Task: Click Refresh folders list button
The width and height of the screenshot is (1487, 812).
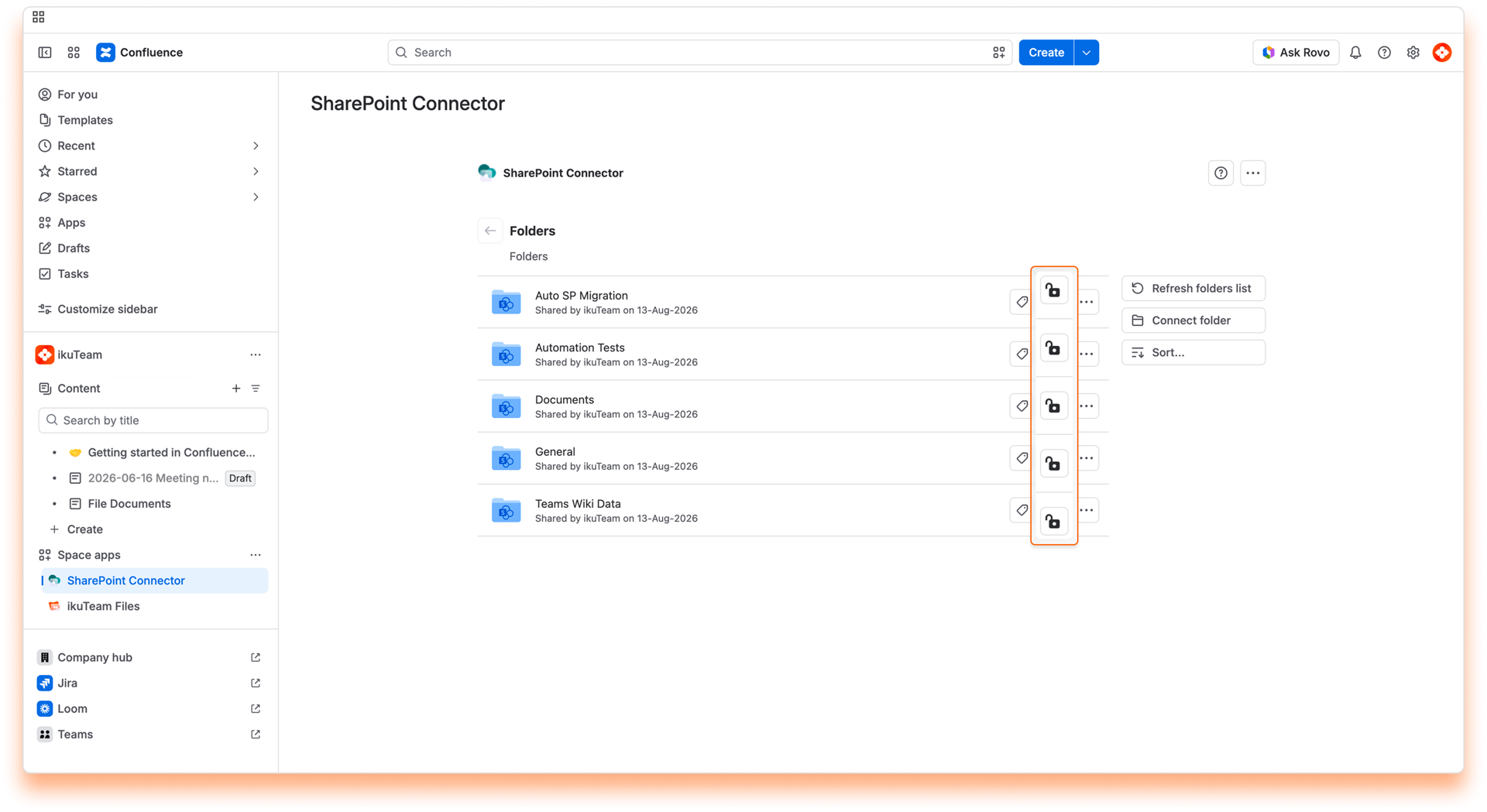Action: click(x=1193, y=288)
